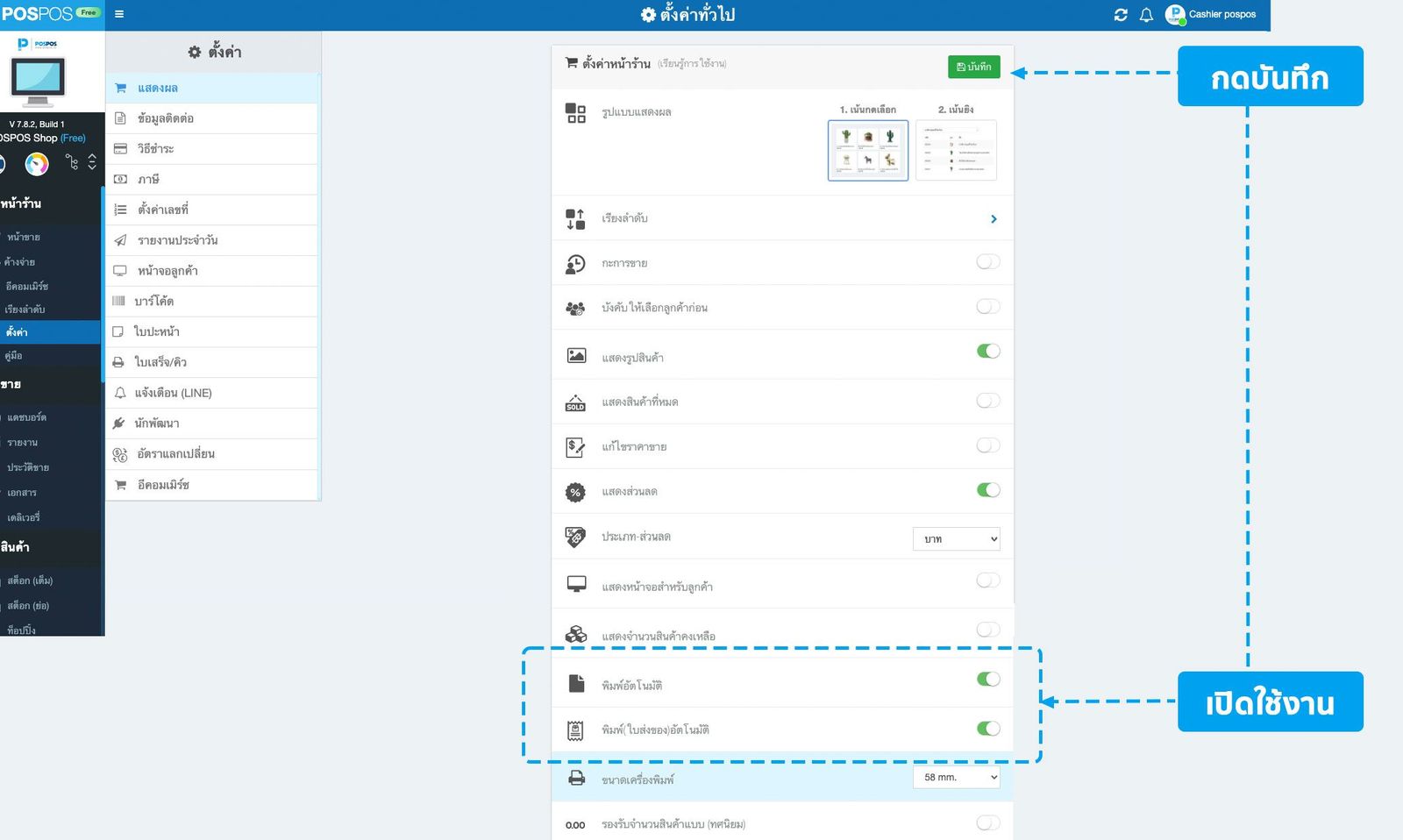1403x840 pixels.
Task: Disable the แสดงรูปสินค้า toggle
Action: click(x=987, y=351)
